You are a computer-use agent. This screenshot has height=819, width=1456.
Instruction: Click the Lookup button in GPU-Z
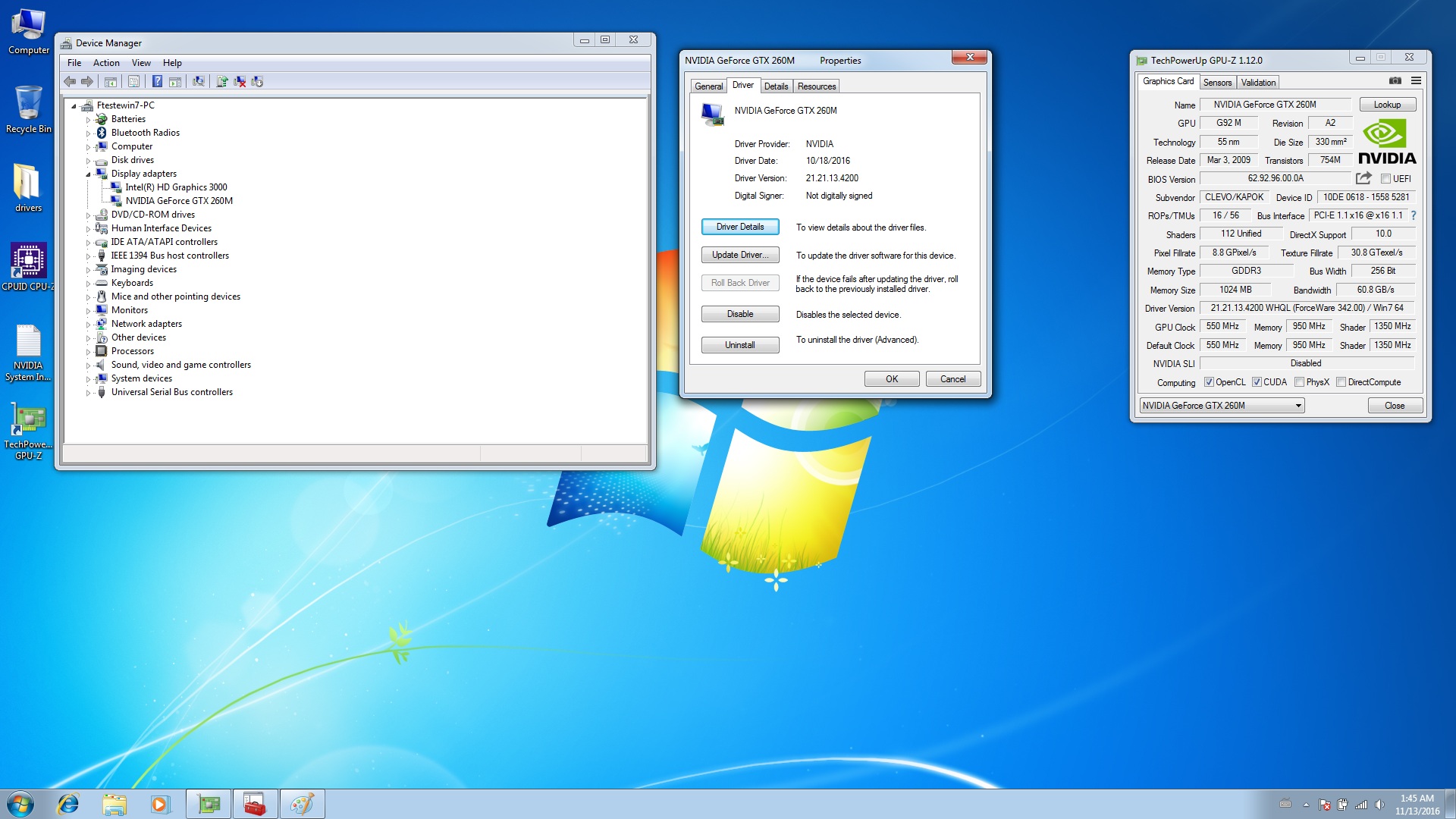coord(1387,105)
